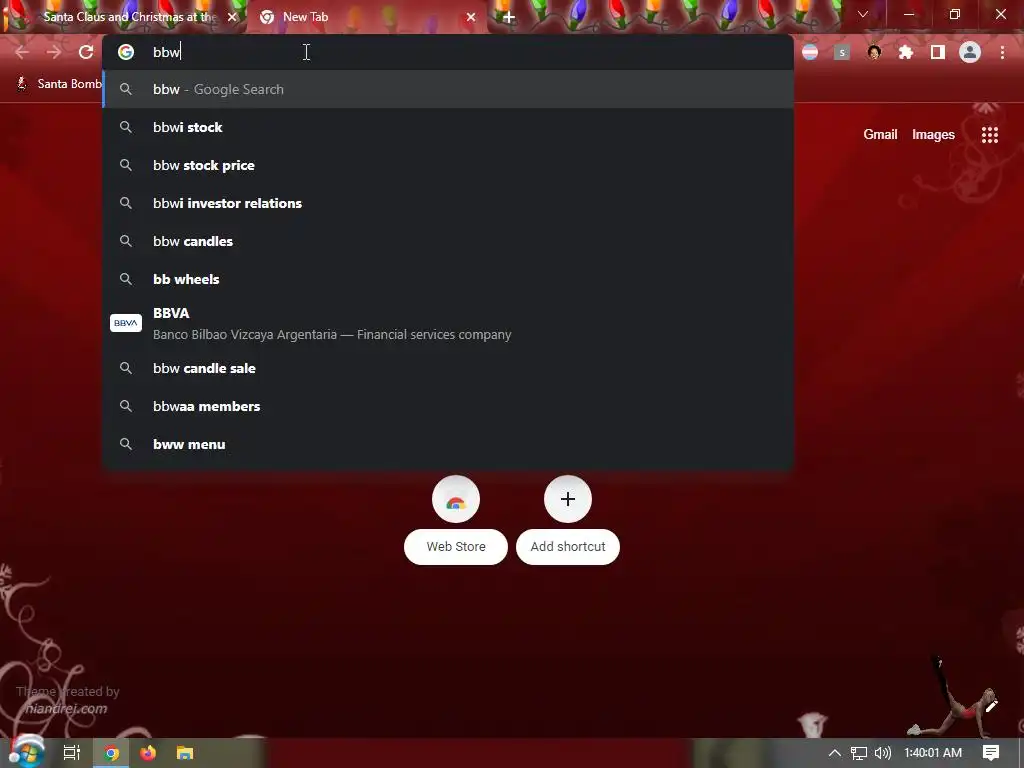Pick the 'bww menu' suggestion
The height and width of the screenshot is (768, 1024).
tap(448, 444)
